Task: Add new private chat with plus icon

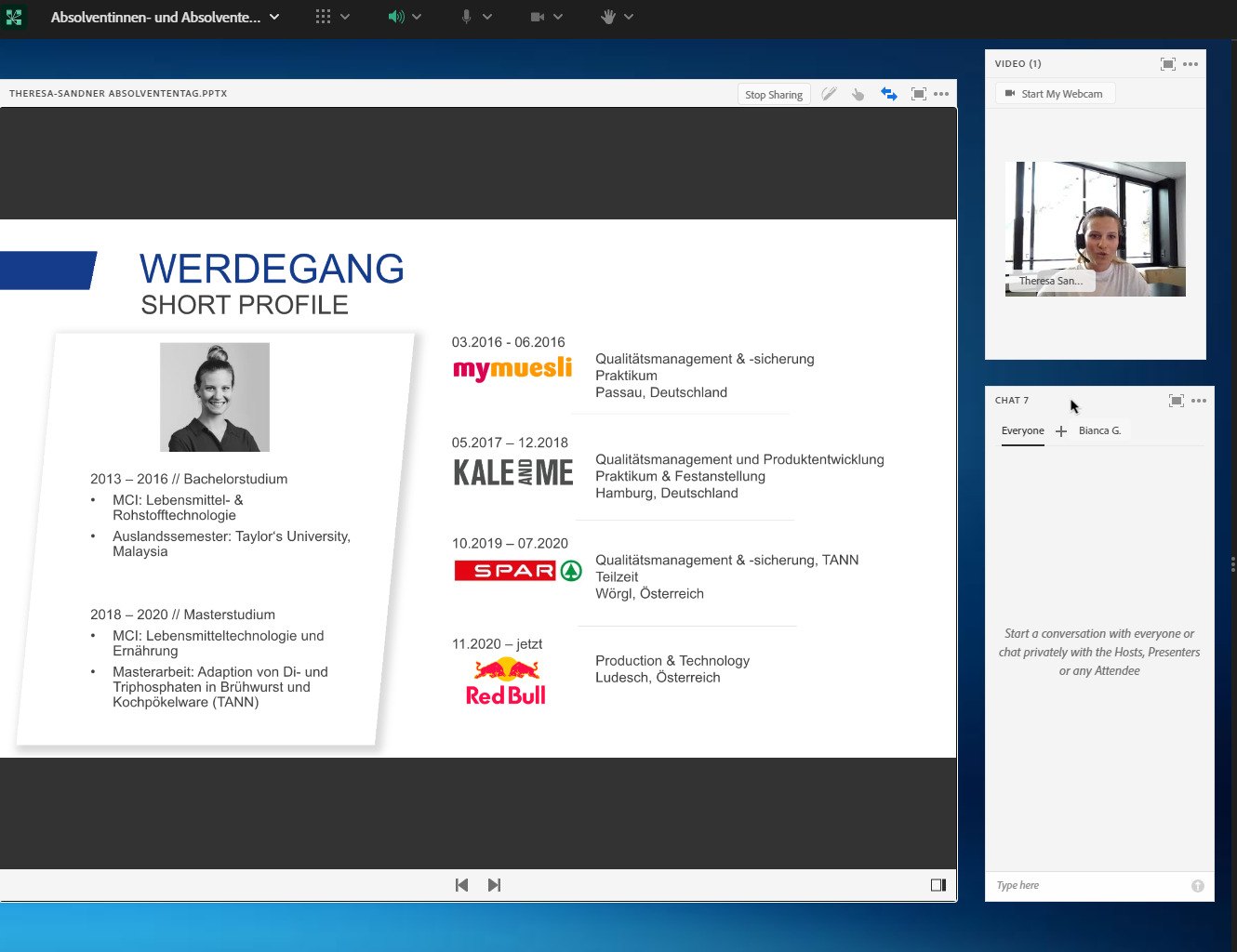Action: coord(1061,431)
